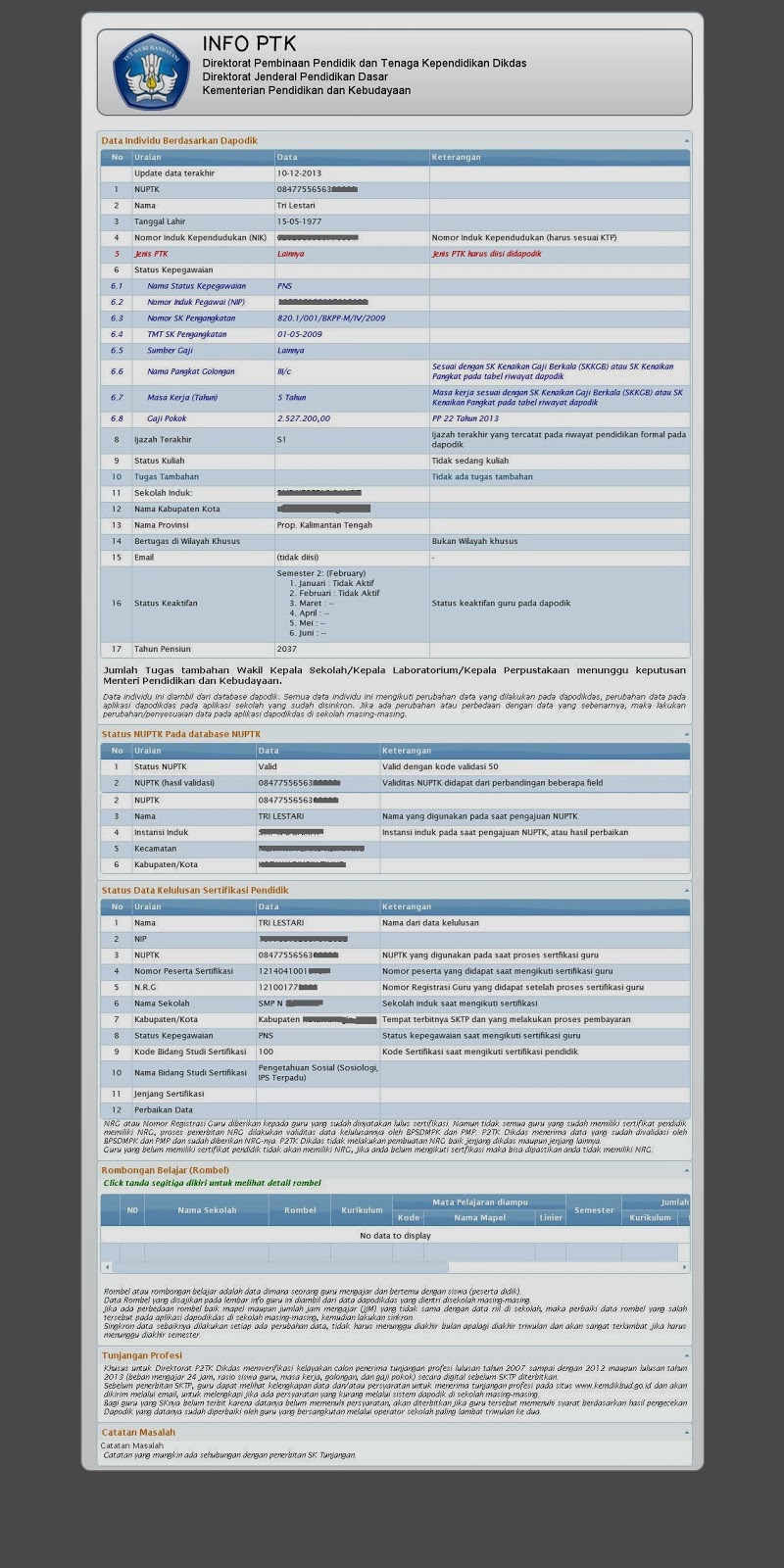Click the Tut Wuri Handayani ministry logo

coord(150,73)
